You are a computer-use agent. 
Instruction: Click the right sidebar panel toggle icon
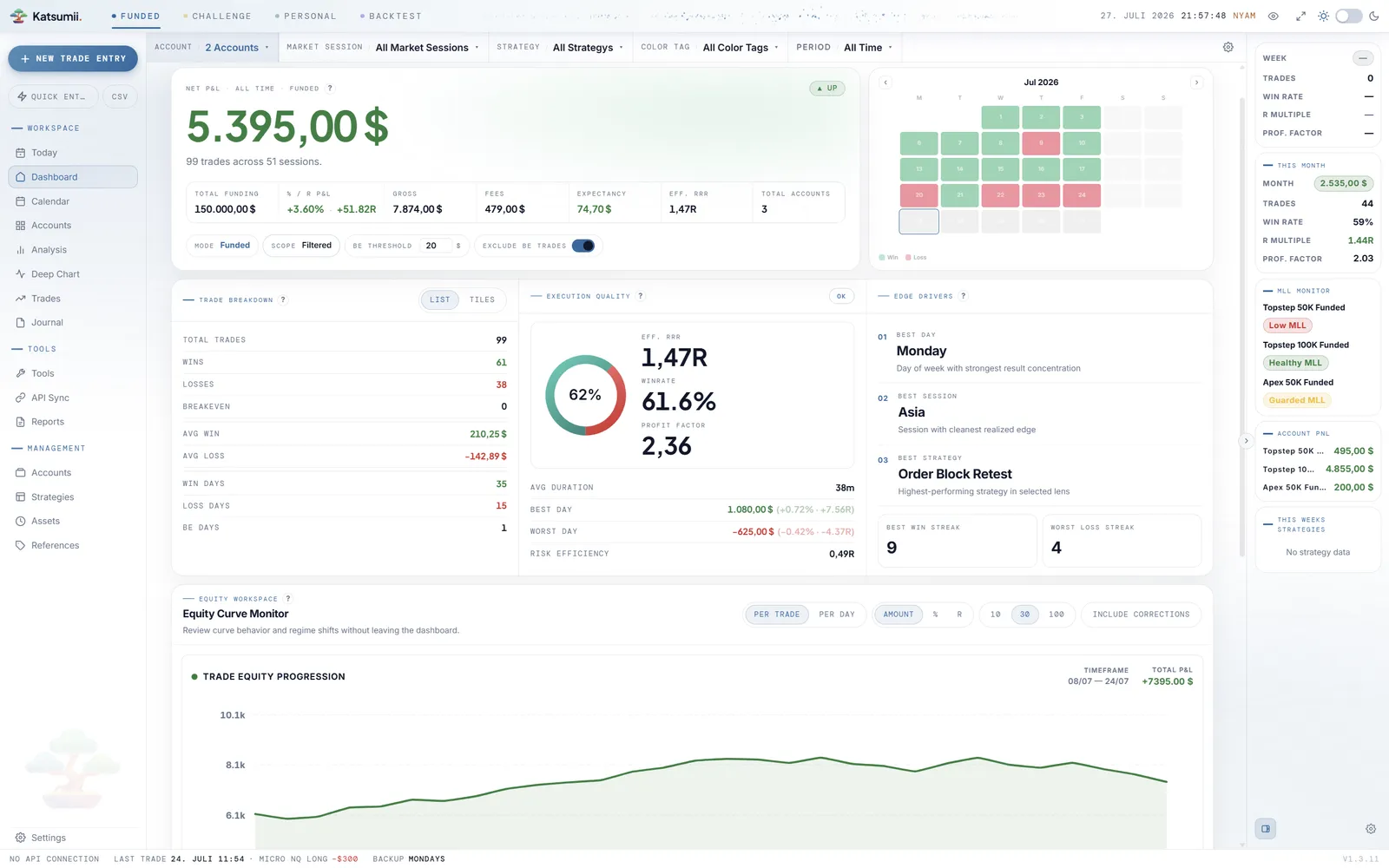point(1266,829)
